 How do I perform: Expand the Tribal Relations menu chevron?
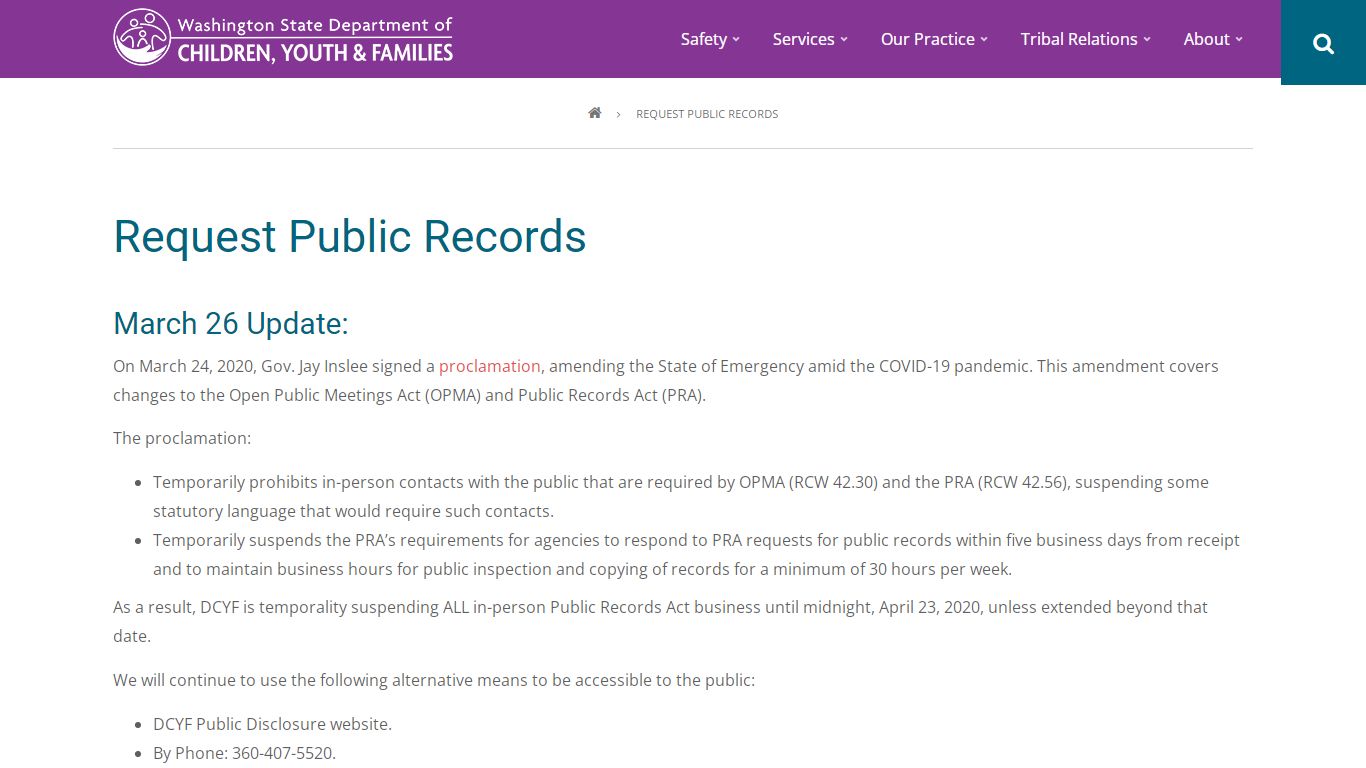tap(1147, 39)
